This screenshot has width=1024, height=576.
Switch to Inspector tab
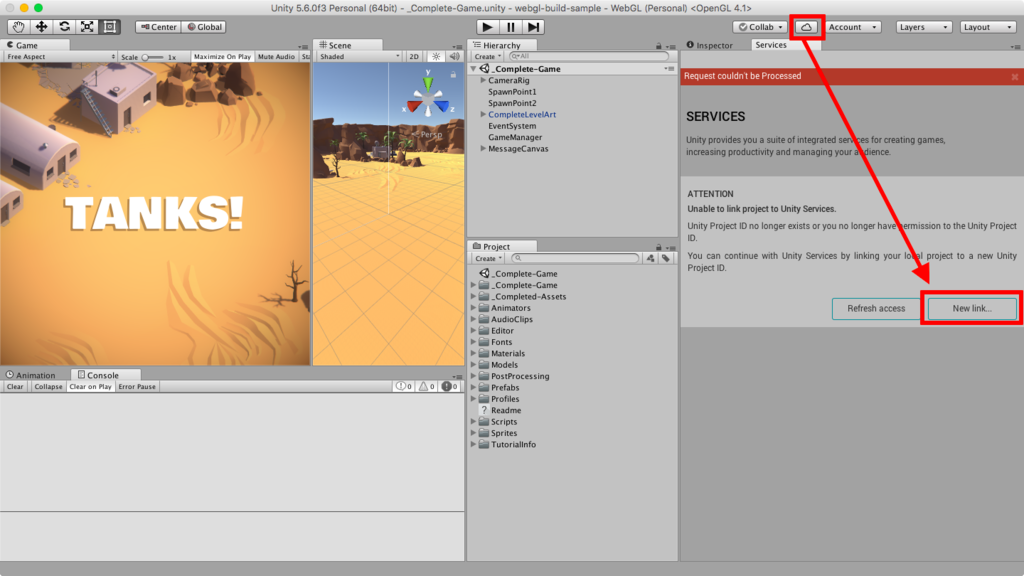(710, 45)
